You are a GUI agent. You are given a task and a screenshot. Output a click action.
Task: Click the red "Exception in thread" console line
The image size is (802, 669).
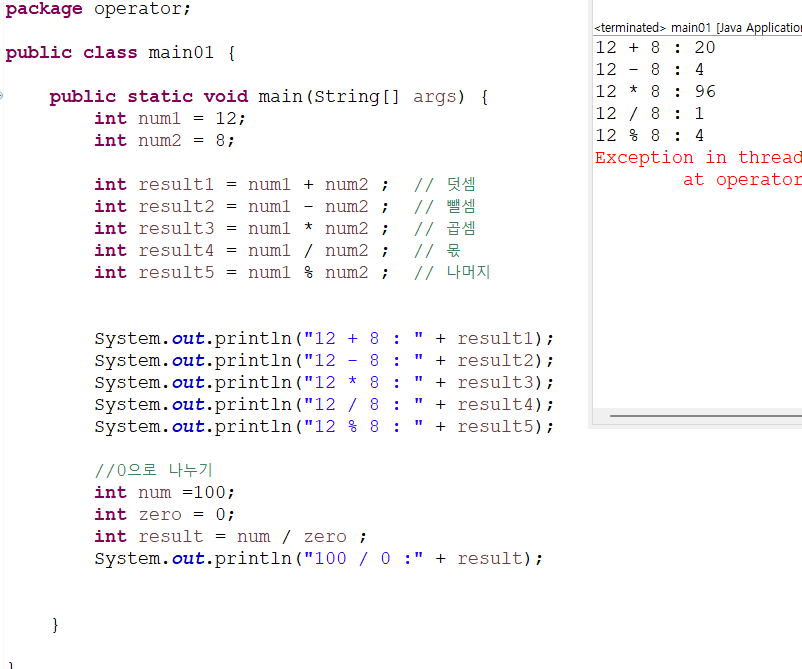tap(698, 158)
